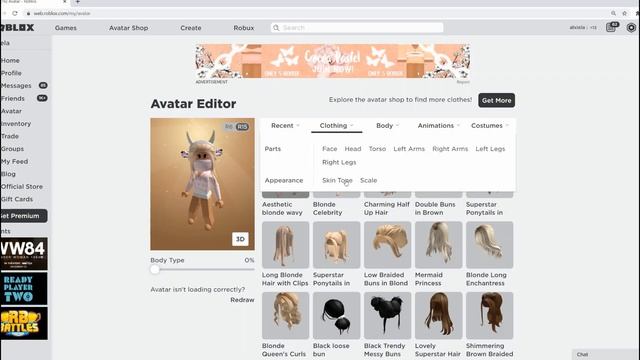Click the Redraw link
The height and width of the screenshot is (360, 640).
242,300
